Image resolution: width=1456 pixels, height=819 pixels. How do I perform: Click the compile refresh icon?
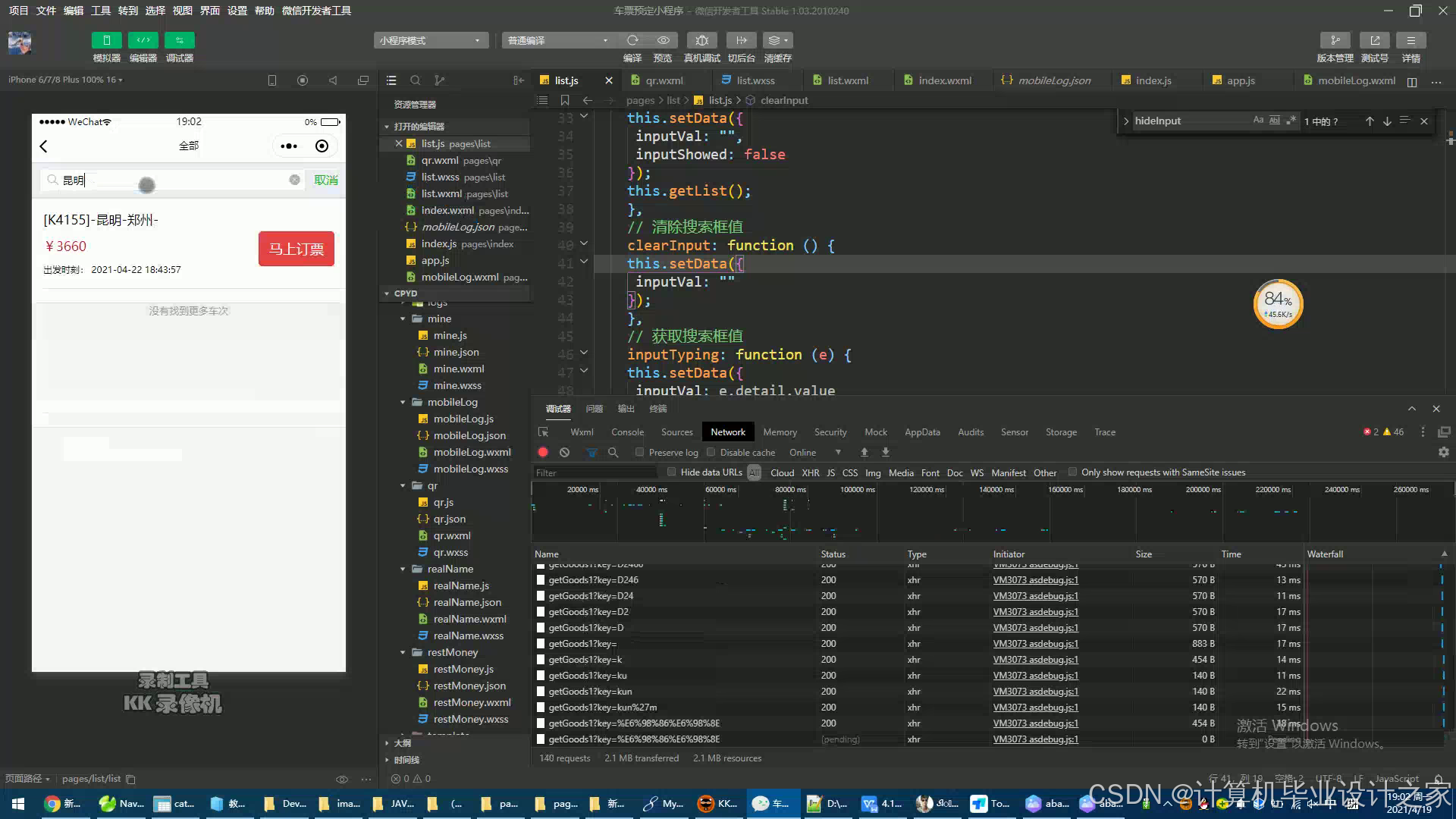pos(632,40)
